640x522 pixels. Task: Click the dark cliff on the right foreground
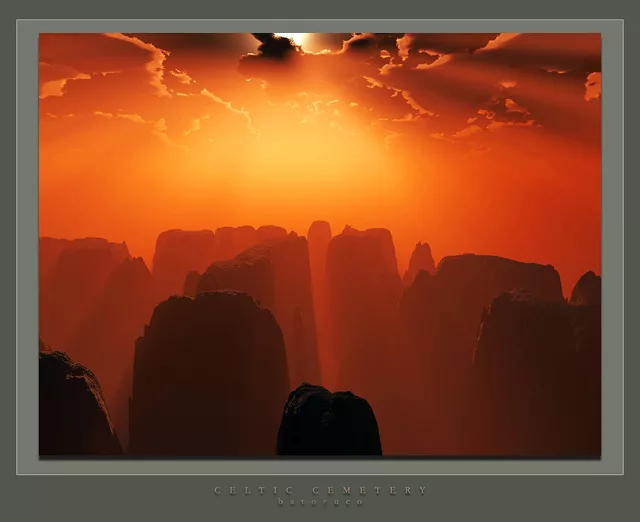[535, 375]
